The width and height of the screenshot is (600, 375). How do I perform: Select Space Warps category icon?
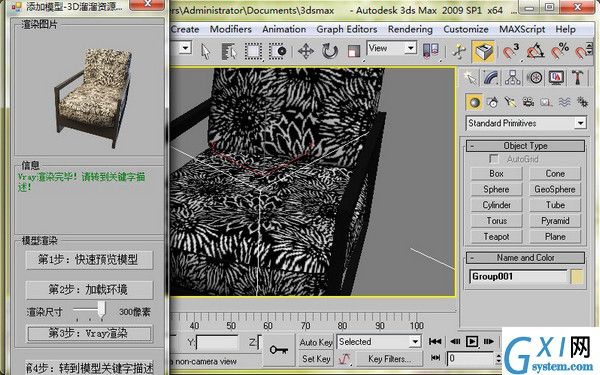click(564, 102)
